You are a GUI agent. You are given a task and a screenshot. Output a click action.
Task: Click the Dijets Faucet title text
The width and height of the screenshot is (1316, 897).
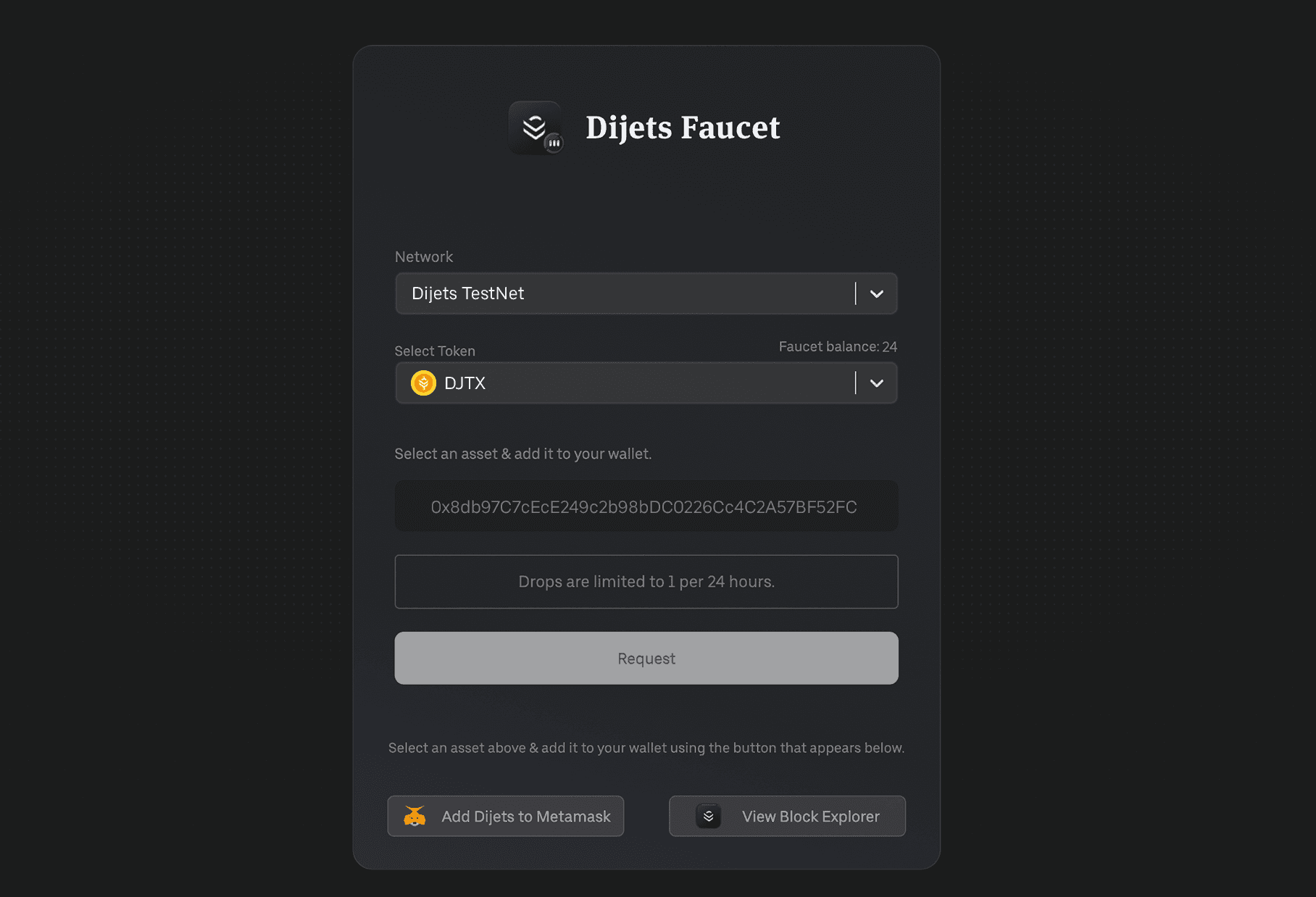pos(683,128)
